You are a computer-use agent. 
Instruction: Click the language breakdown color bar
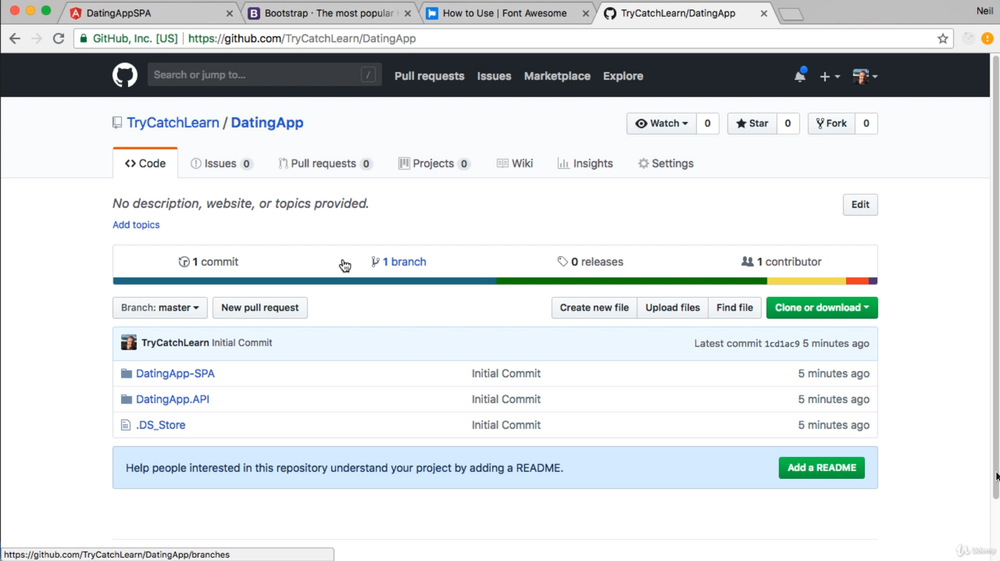coord(495,280)
